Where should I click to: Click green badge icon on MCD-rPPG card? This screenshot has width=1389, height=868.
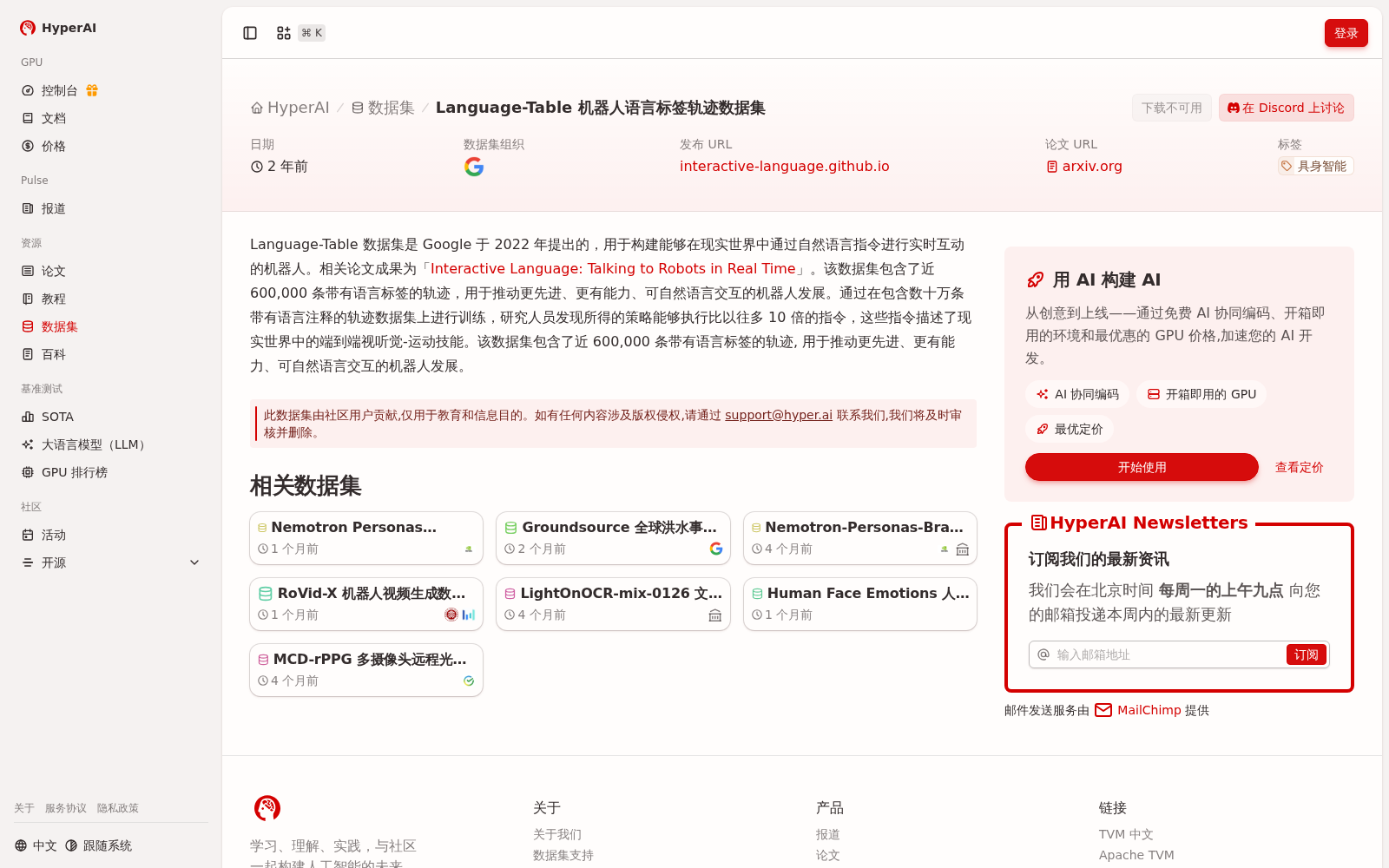(x=469, y=681)
